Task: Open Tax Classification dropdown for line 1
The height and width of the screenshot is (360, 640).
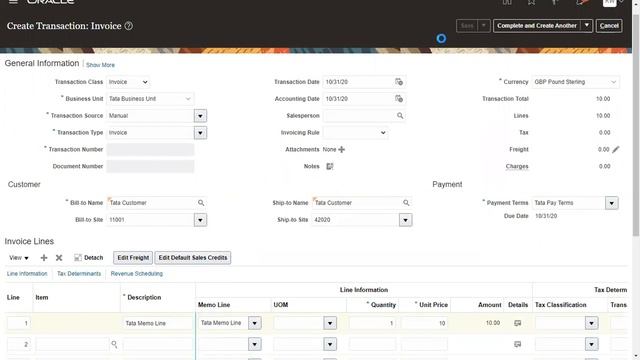Action: 591,323
